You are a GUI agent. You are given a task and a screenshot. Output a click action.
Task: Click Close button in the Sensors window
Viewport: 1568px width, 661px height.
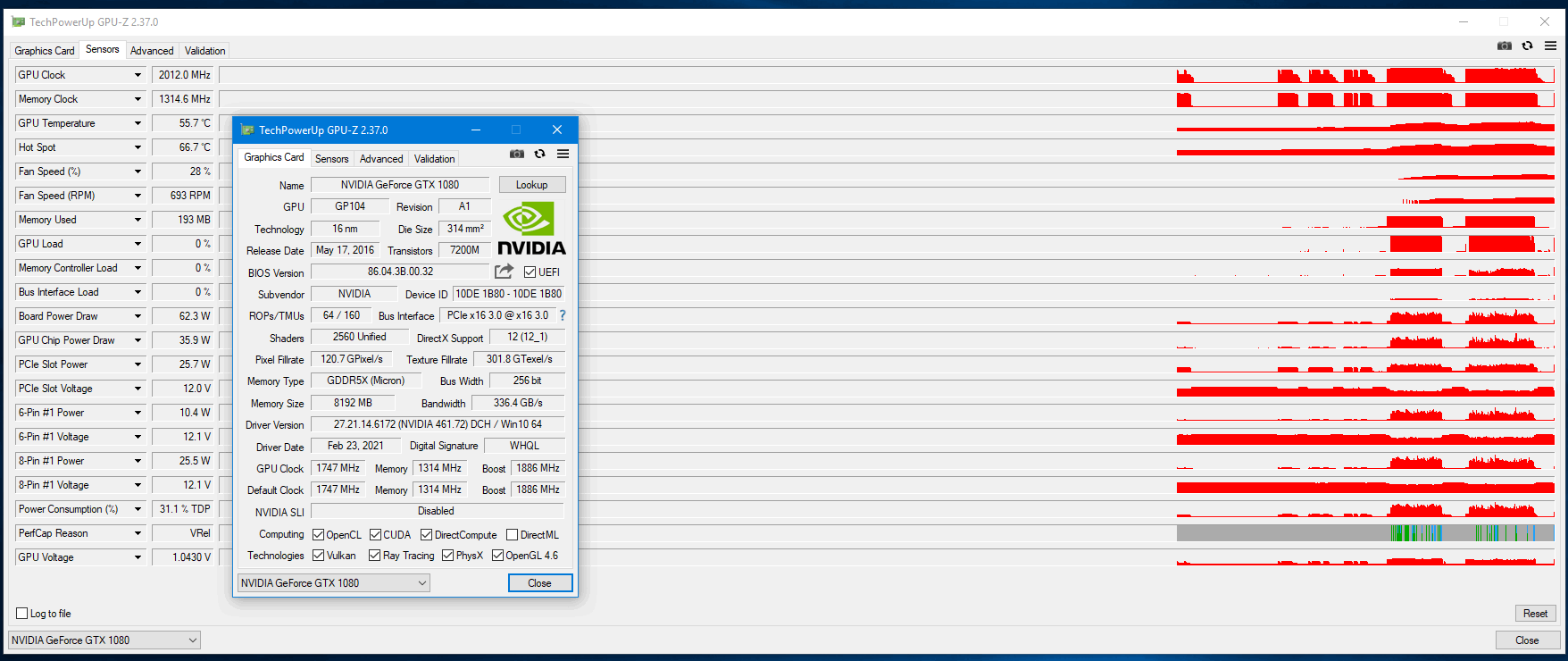point(1528,640)
